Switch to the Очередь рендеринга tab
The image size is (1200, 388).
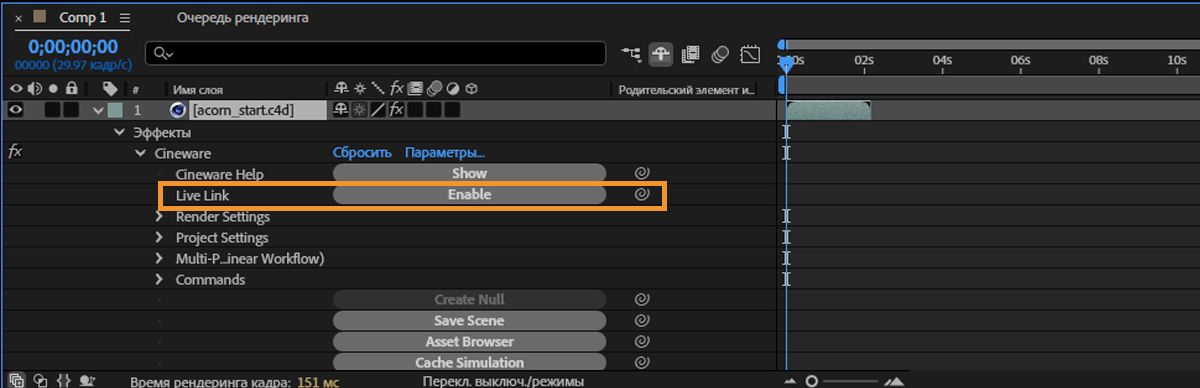click(243, 18)
